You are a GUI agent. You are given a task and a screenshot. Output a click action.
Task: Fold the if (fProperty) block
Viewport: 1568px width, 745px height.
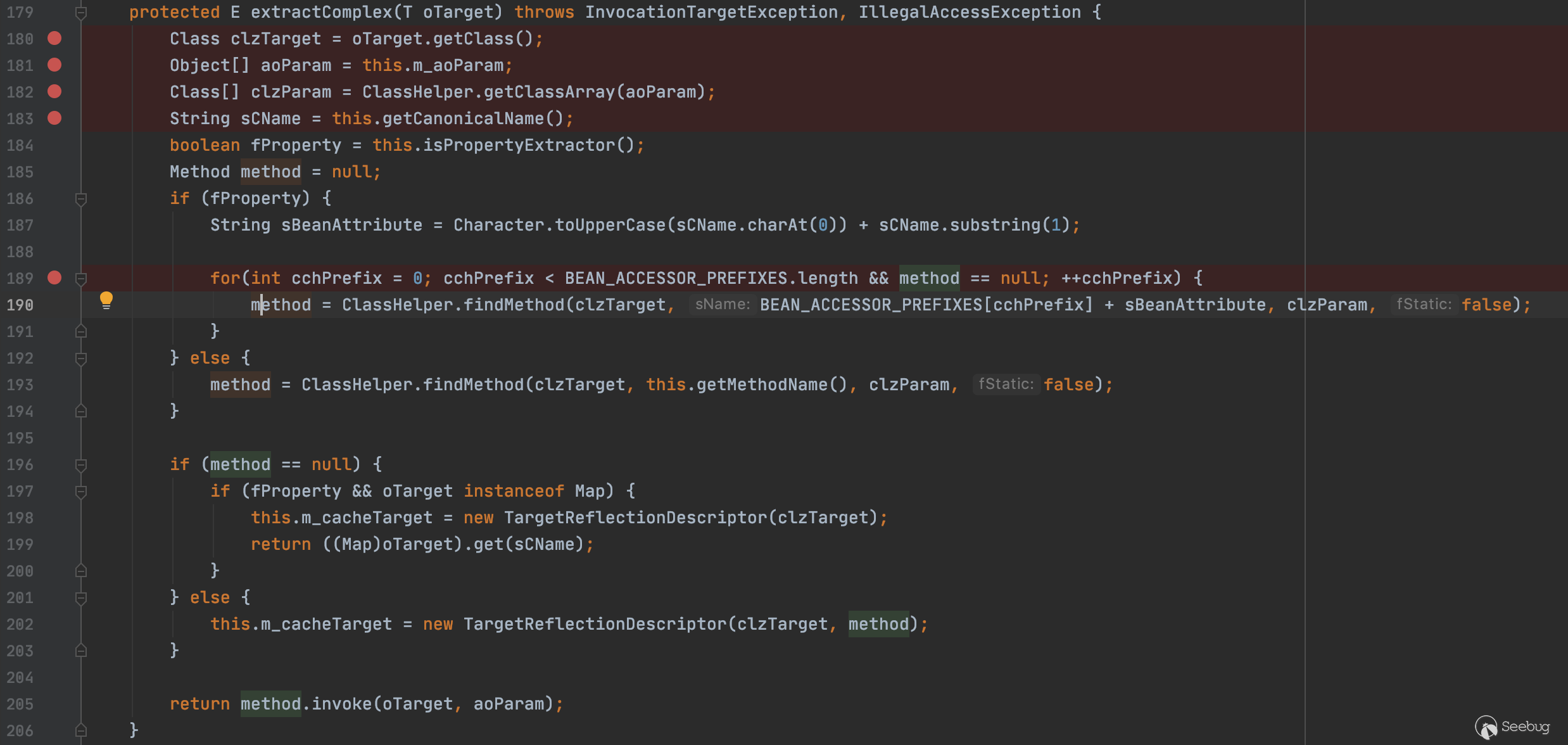[x=81, y=199]
